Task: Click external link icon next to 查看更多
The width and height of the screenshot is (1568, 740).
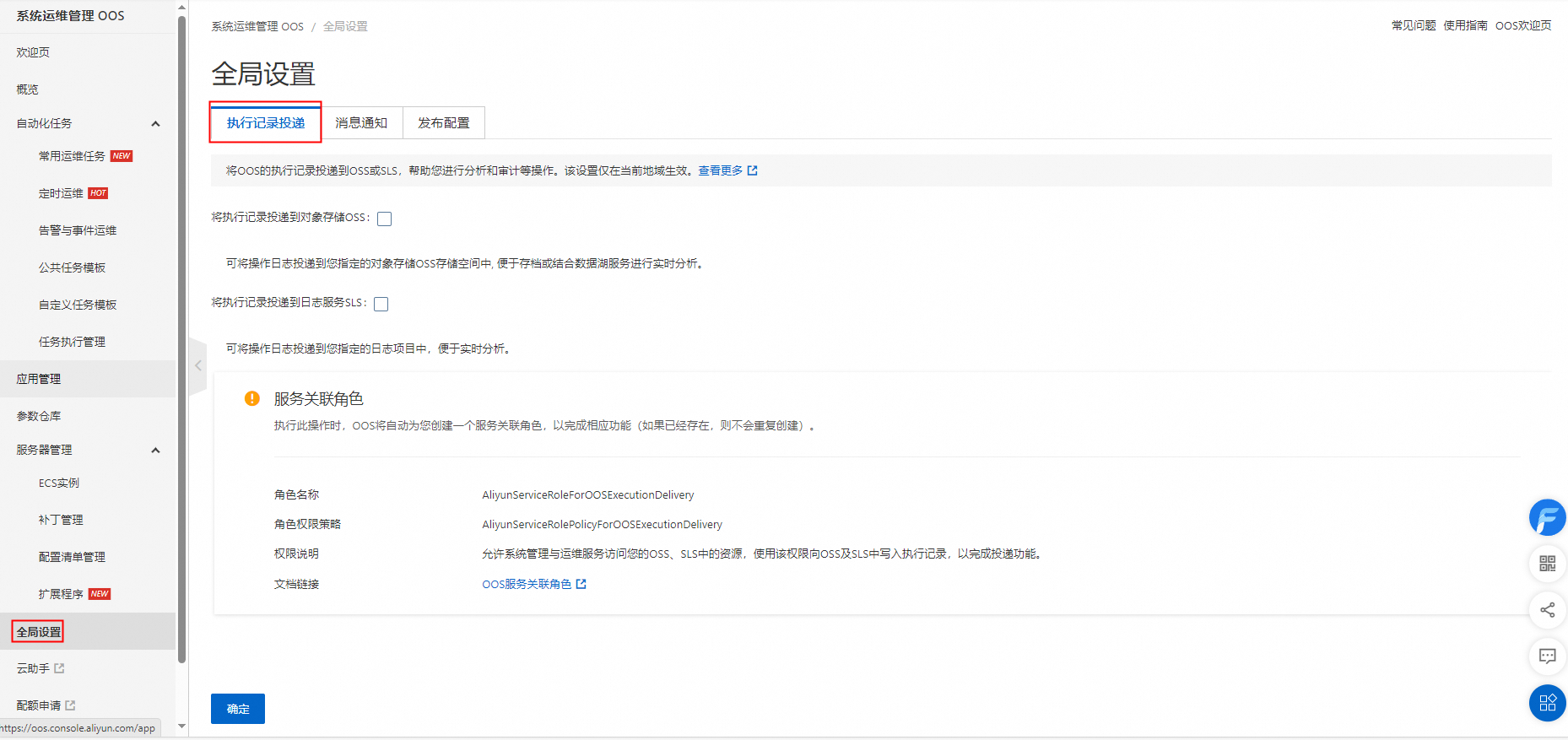Action: click(x=752, y=170)
